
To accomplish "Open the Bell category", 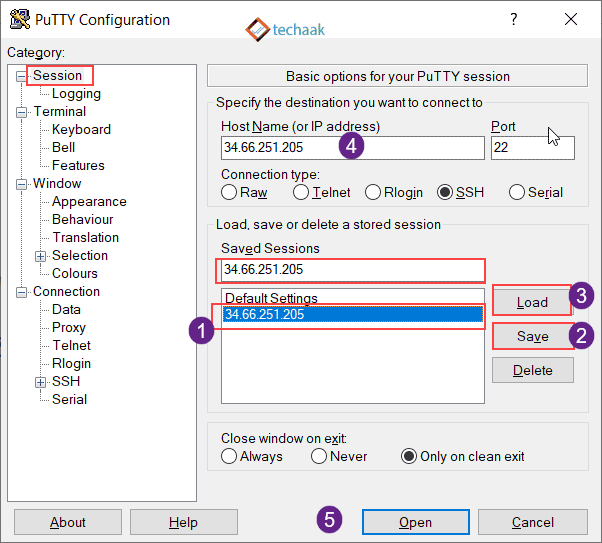I will click(x=63, y=147).
